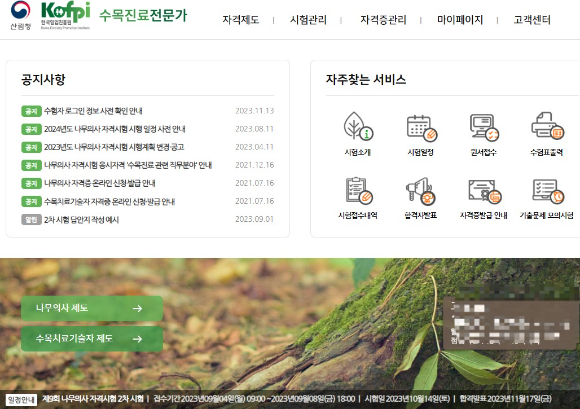This screenshot has height=409, width=580.
Task: Click the Kofpi logo
Action: point(65,15)
